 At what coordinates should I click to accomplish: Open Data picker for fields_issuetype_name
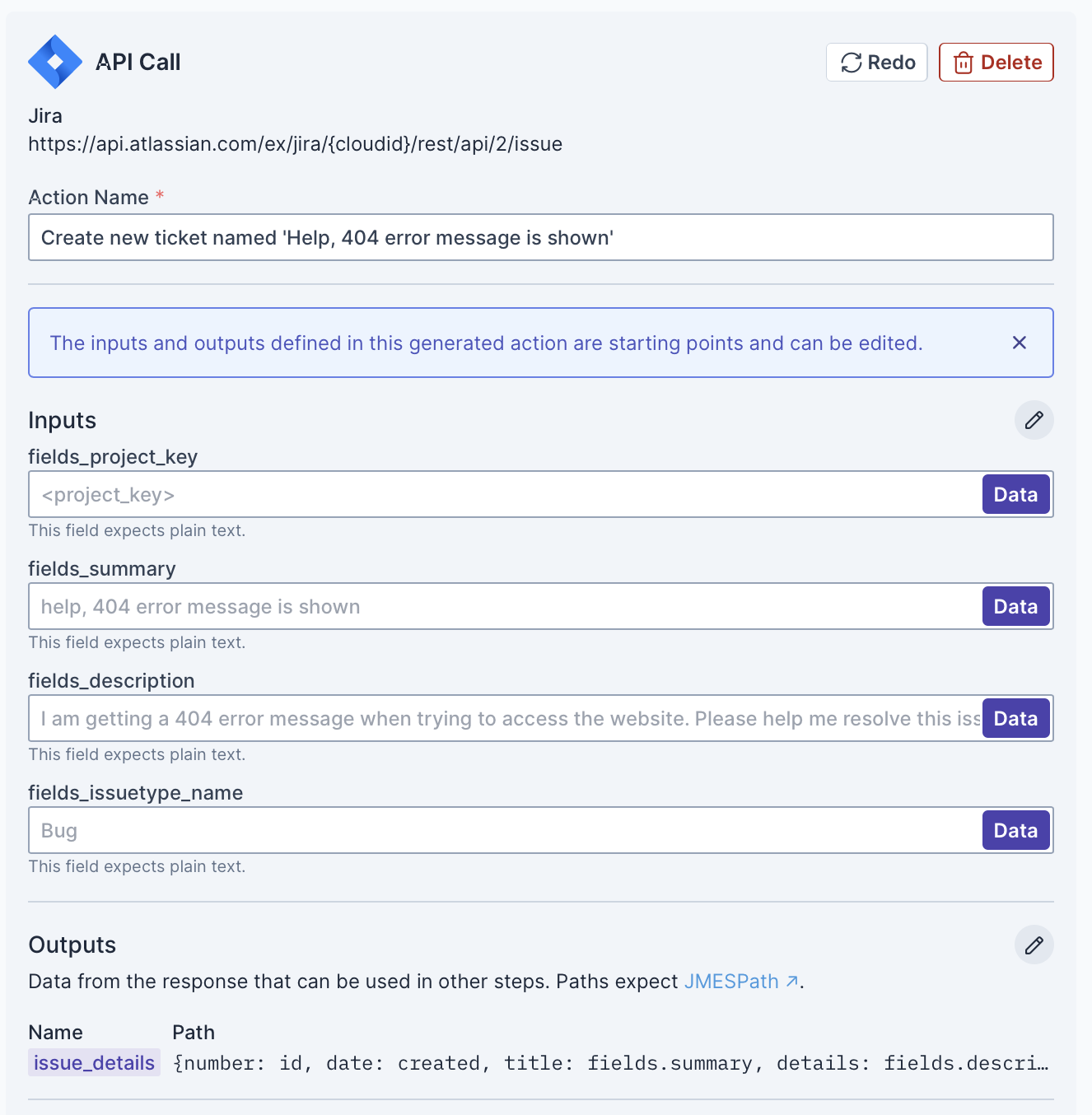tap(1015, 831)
